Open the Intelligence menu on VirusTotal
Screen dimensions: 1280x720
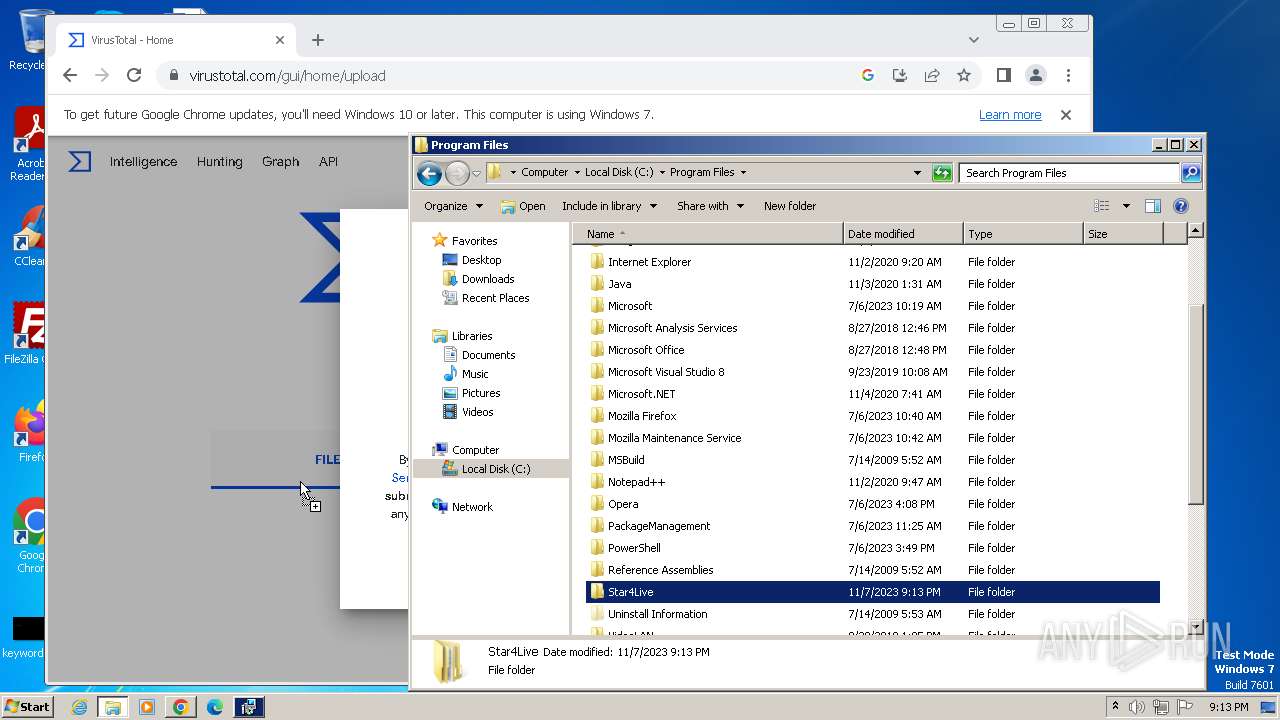pos(143,161)
